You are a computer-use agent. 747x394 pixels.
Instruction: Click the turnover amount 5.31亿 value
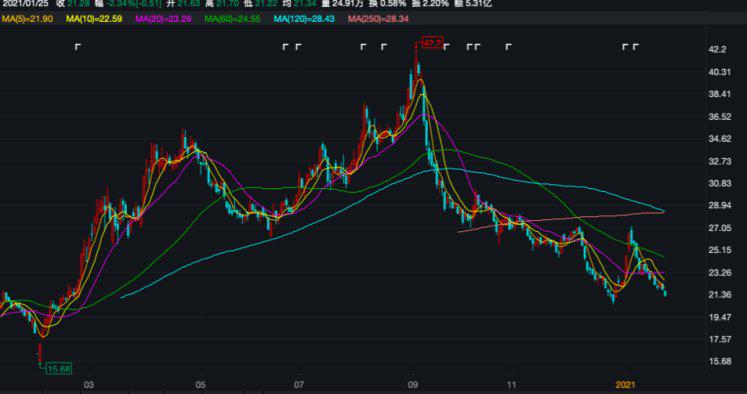477,4
